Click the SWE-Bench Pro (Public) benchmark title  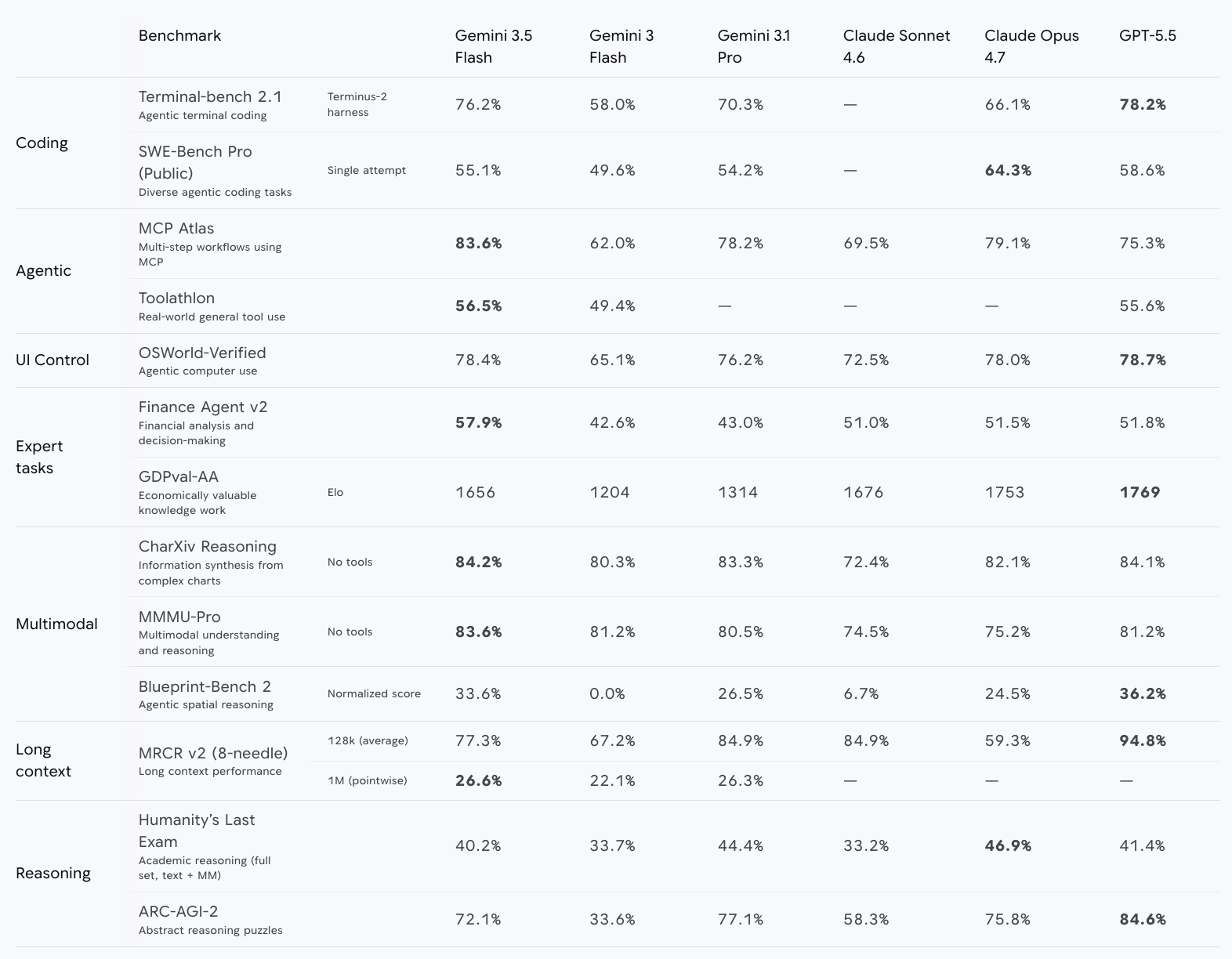pyautogui.click(x=195, y=162)
